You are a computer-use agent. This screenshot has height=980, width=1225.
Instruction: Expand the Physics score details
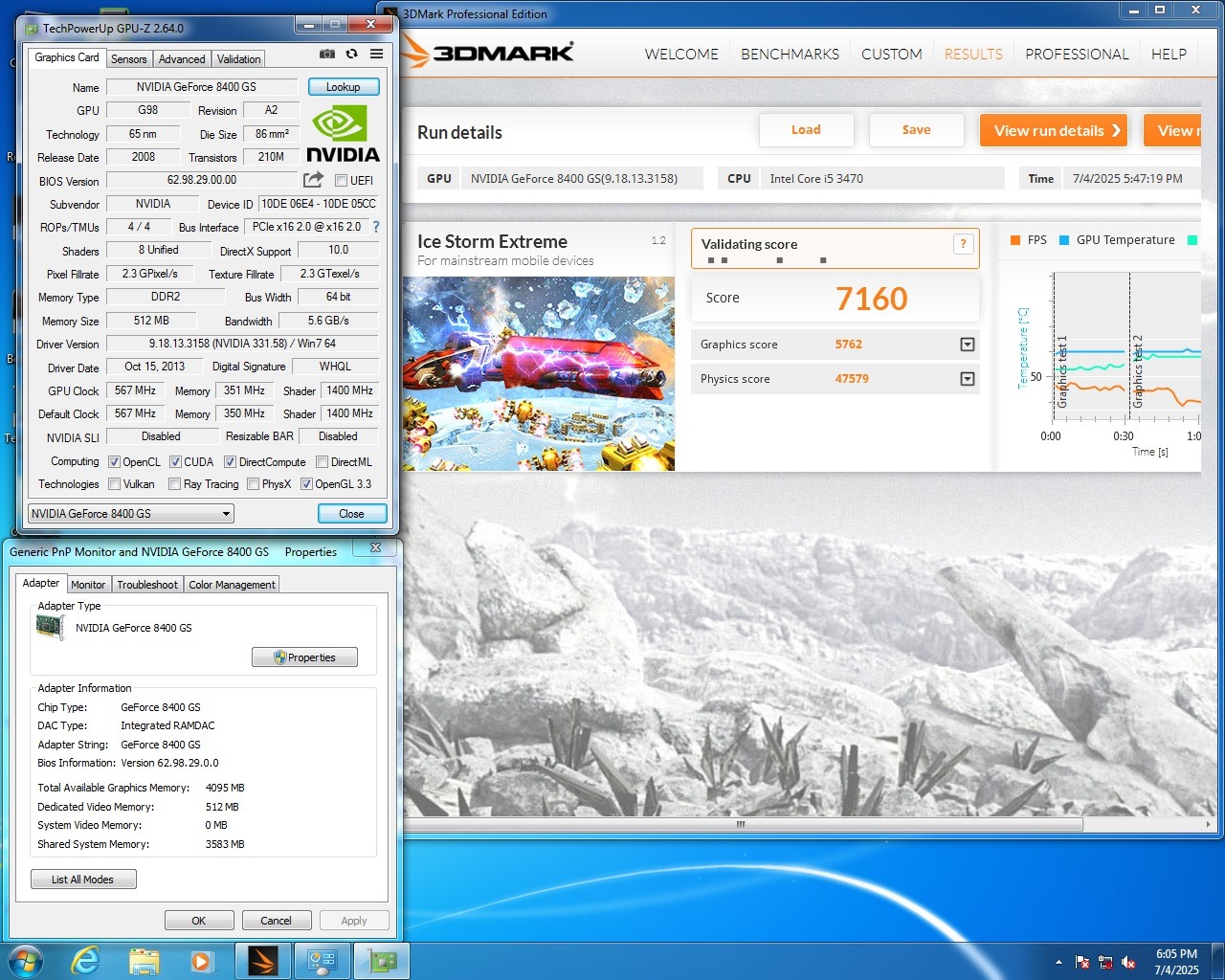968,379
